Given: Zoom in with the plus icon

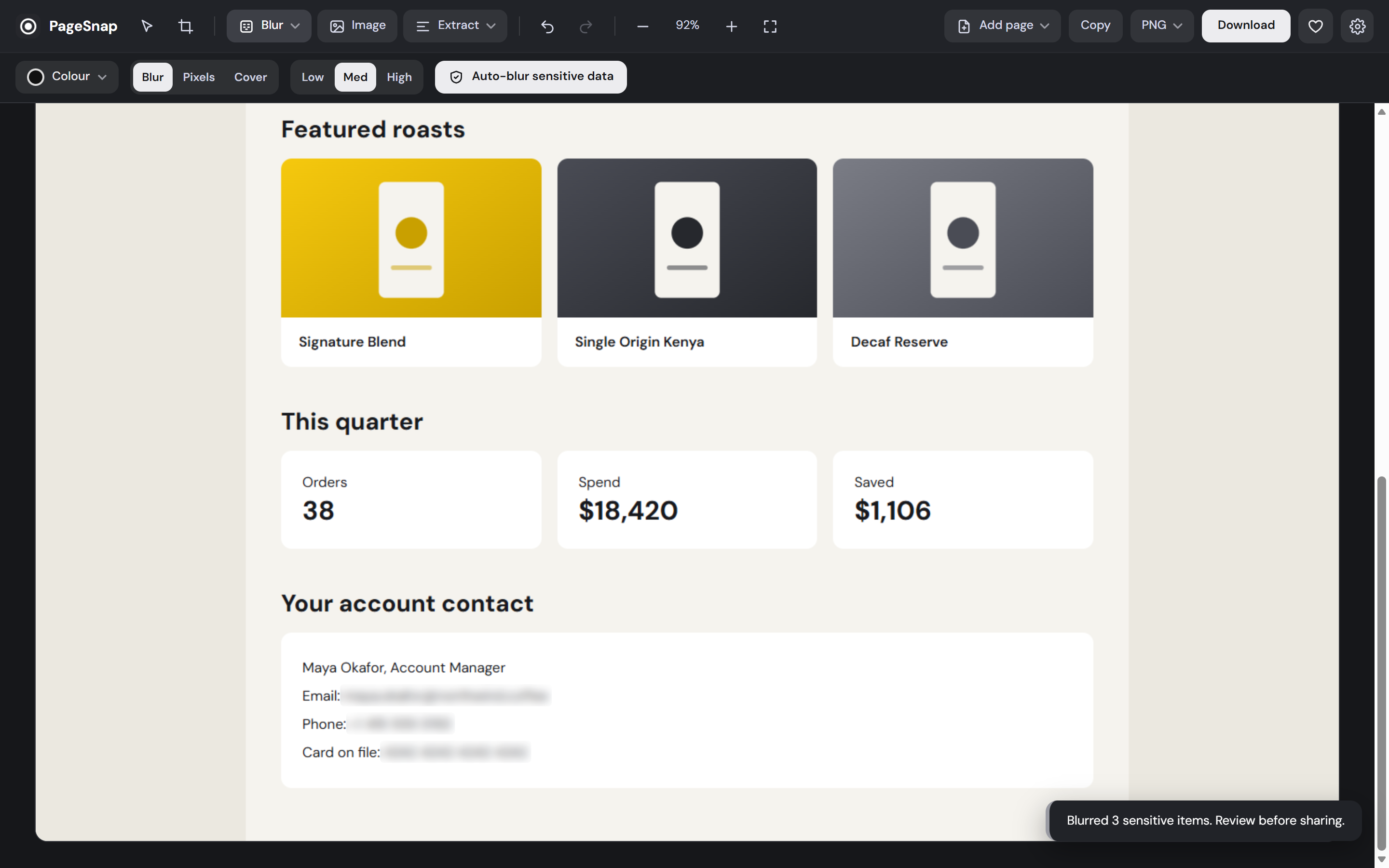Looking at the screenshot, I should coord(731,26).
